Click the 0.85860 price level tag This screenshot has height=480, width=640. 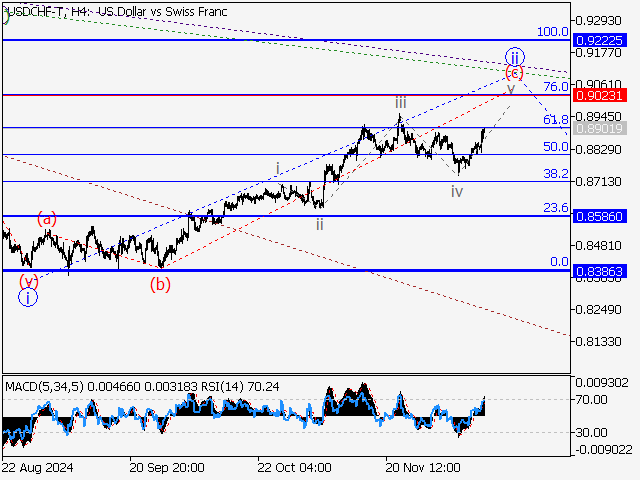pyautogui.click(x=601, y=216)
